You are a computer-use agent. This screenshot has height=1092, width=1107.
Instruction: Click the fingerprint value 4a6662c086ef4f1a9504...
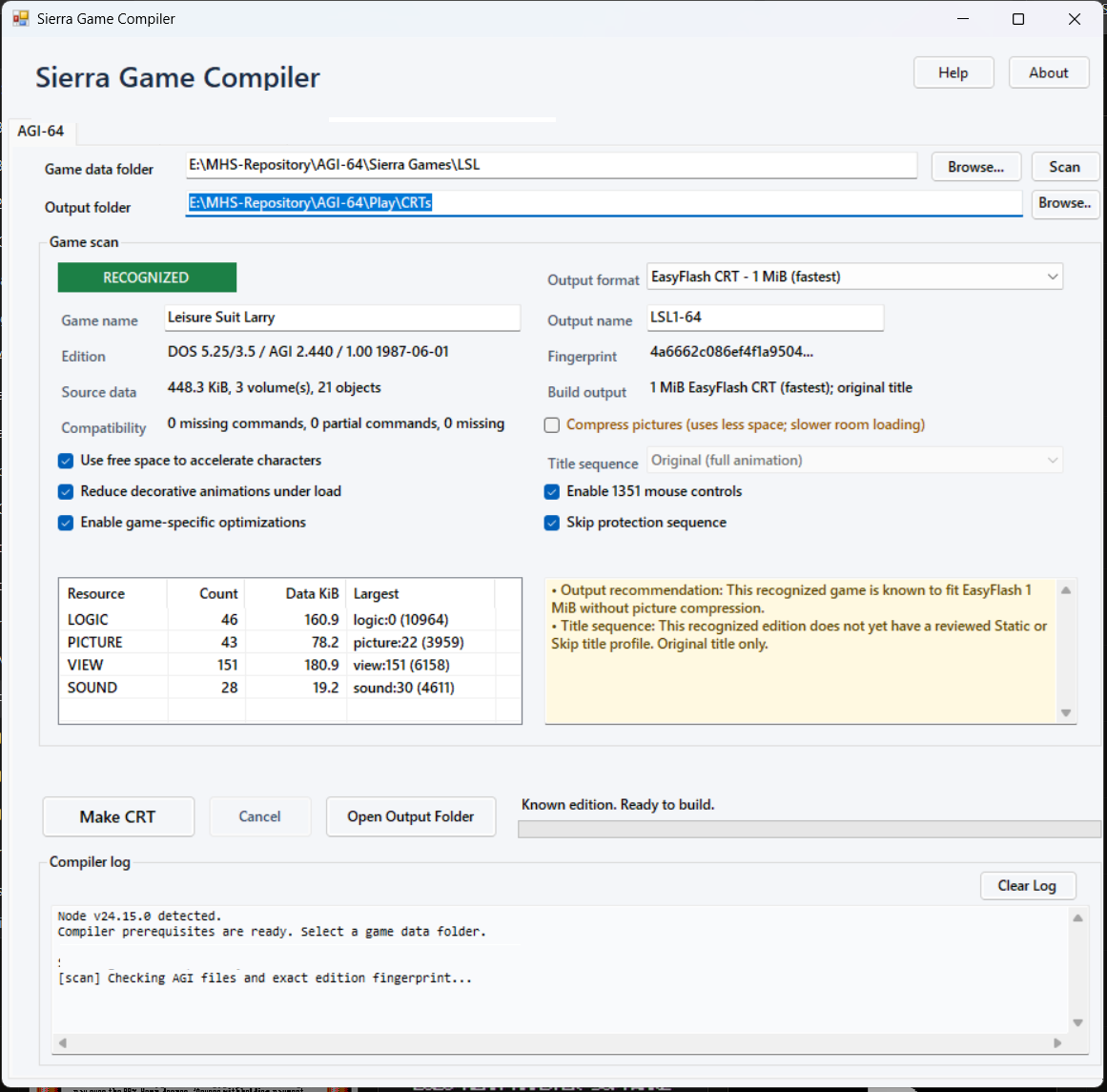[730, 353]
